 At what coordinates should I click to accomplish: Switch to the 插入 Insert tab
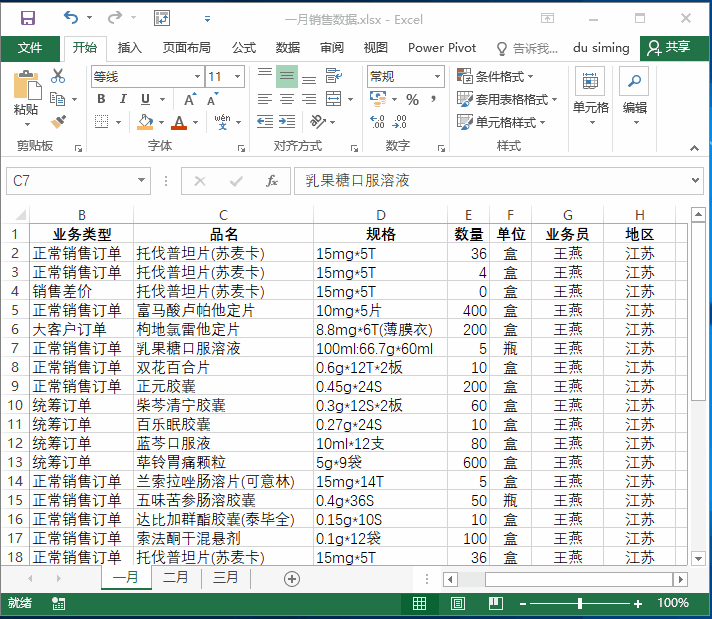(129, 48)
